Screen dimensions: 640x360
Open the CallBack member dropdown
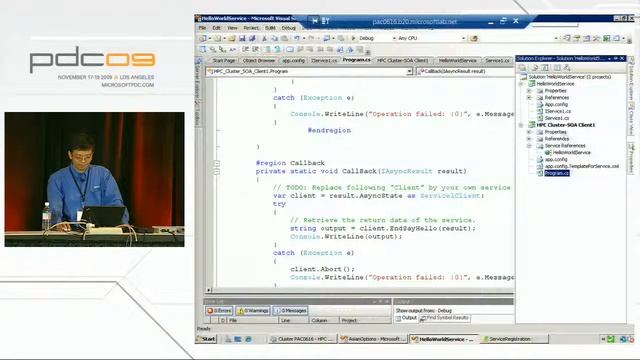pos(465,71)
